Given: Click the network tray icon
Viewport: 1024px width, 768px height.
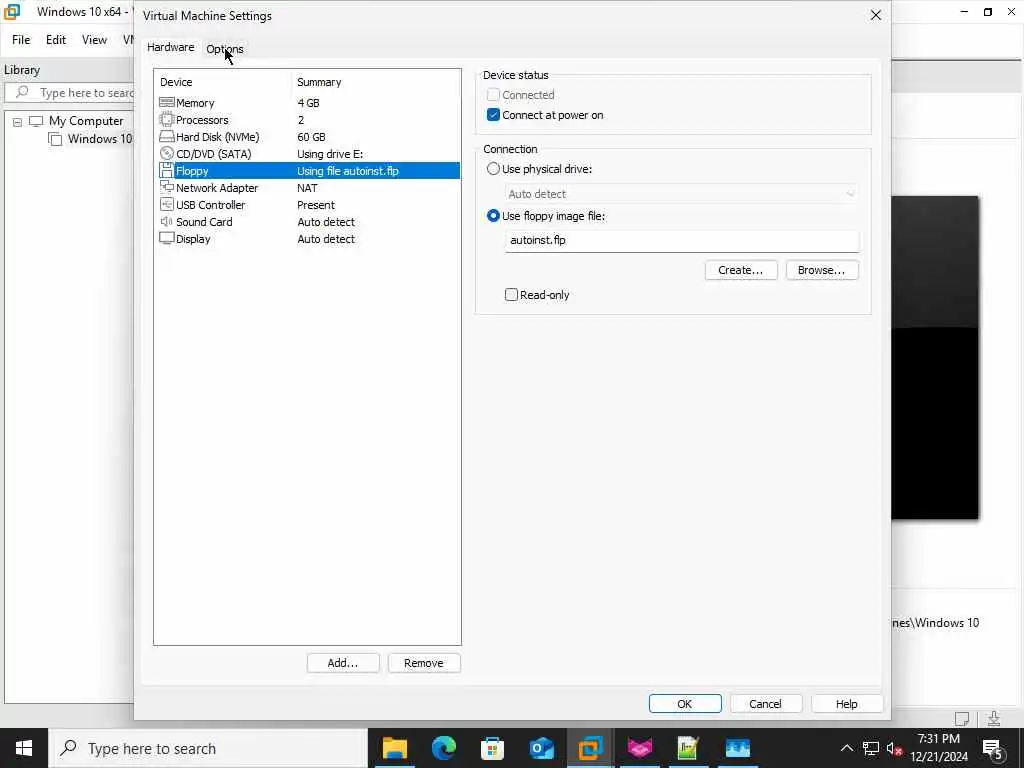Looking at the screenshot, I should click(x=871, y=748).
